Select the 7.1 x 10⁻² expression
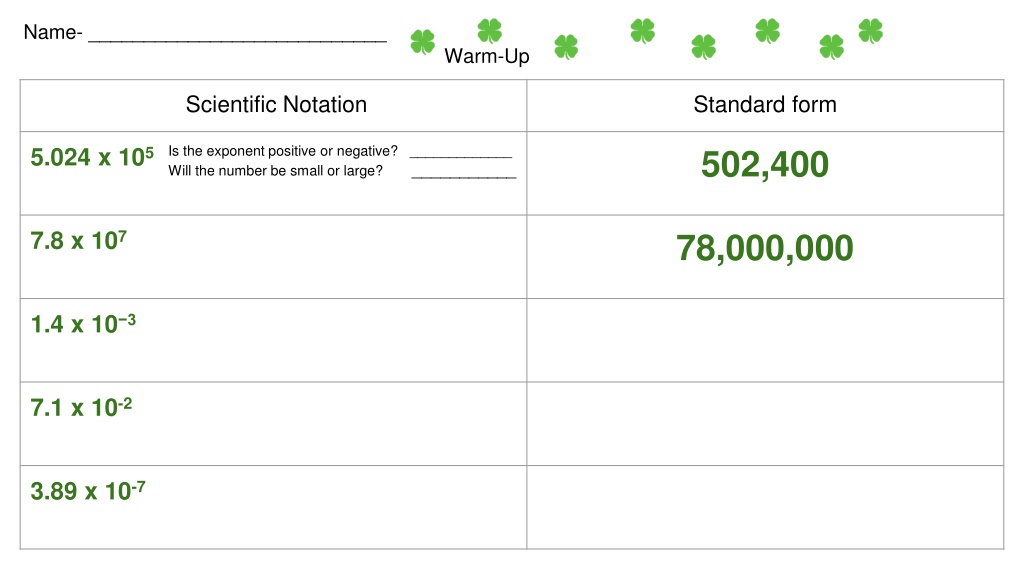This screenshot has height=576, width=1024. 81,408
